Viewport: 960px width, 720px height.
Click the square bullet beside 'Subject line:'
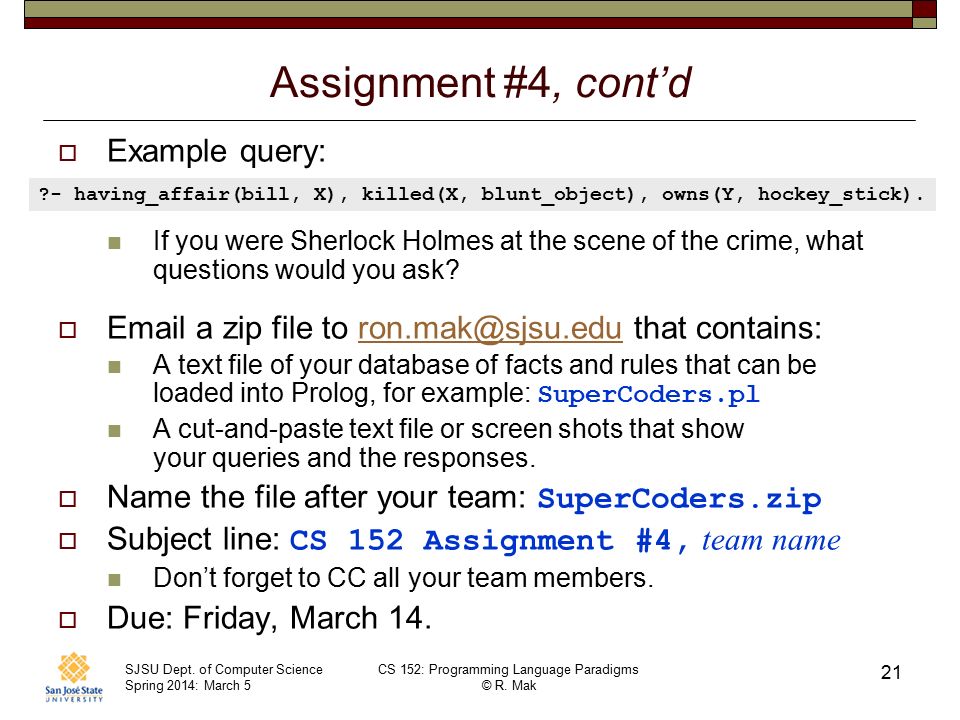[68, 541]
